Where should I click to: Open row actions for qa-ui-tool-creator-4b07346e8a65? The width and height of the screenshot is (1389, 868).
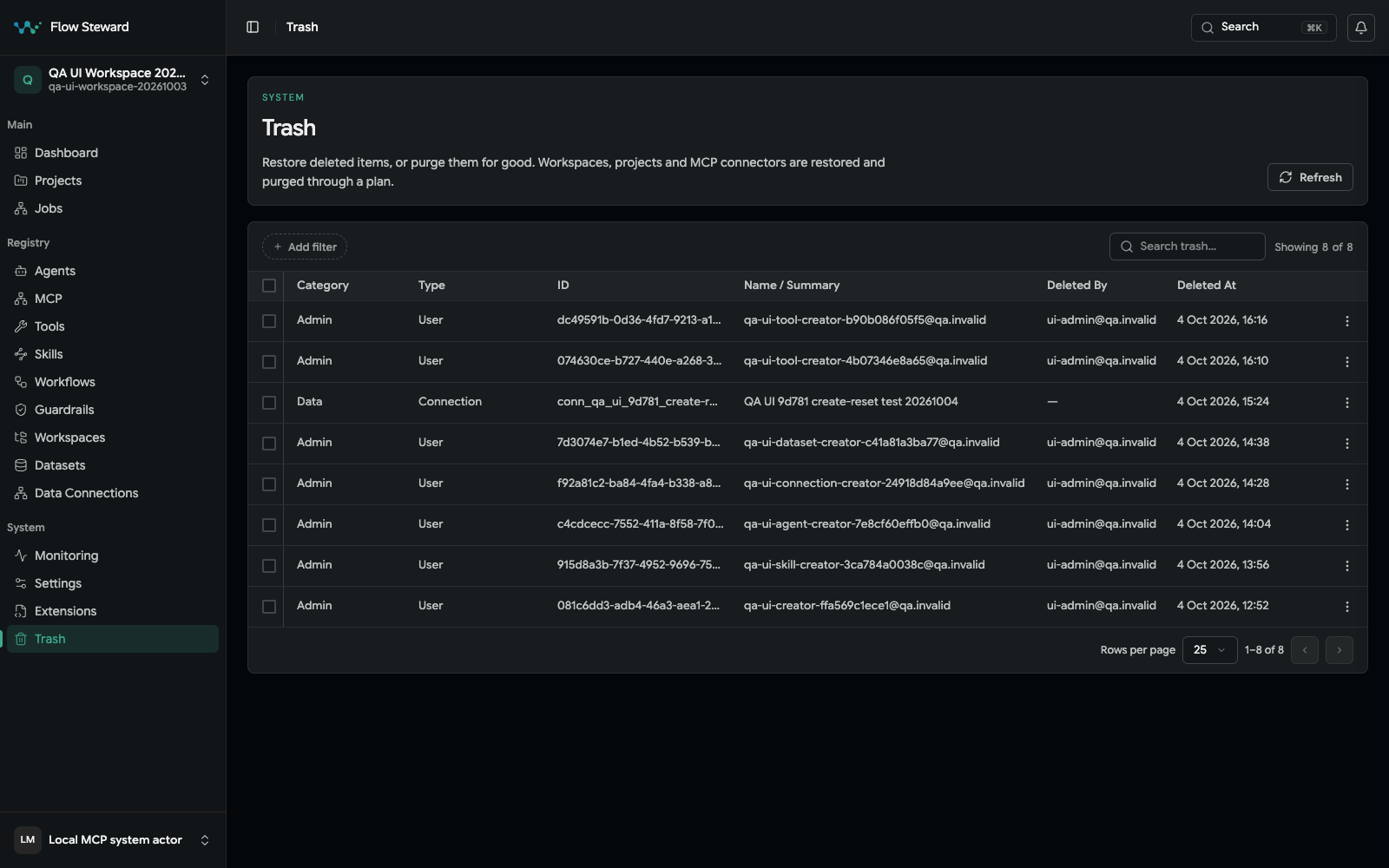click(x=1347, y=362)
